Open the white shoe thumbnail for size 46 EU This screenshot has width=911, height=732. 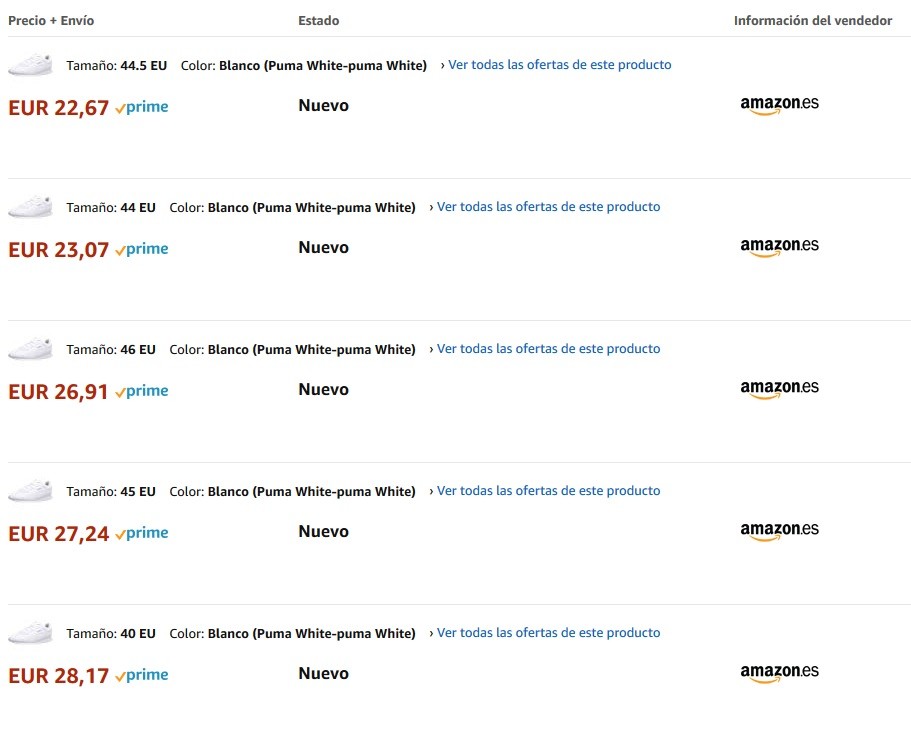[30, 349]
